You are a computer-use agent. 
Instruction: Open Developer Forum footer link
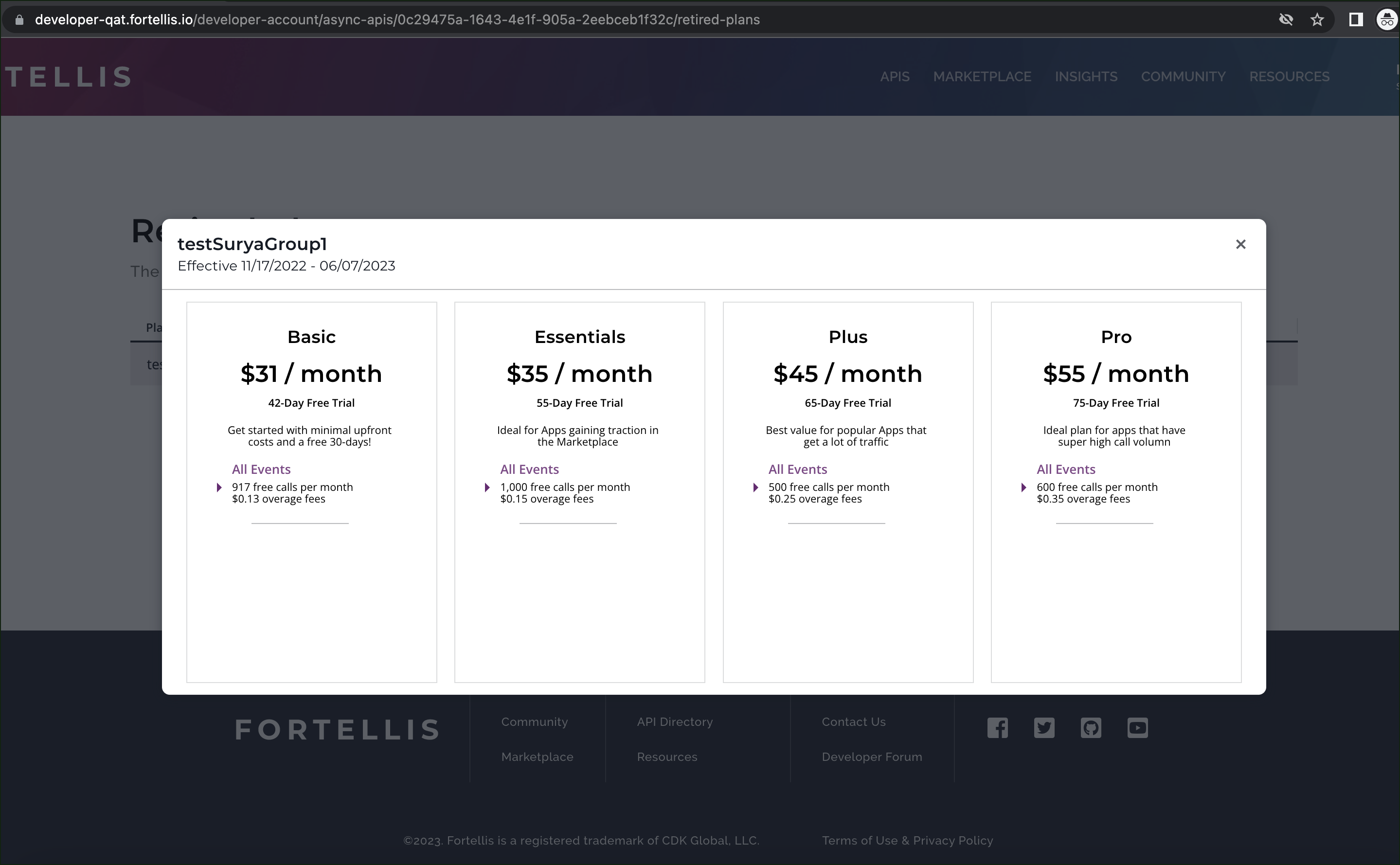click(872, 757)
